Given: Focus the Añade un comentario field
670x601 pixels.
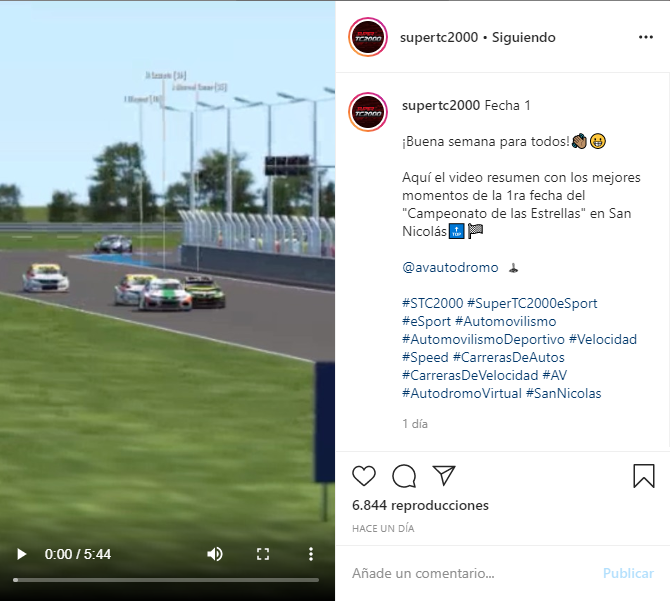Looking at the screenshot, I should click(470, 573).
